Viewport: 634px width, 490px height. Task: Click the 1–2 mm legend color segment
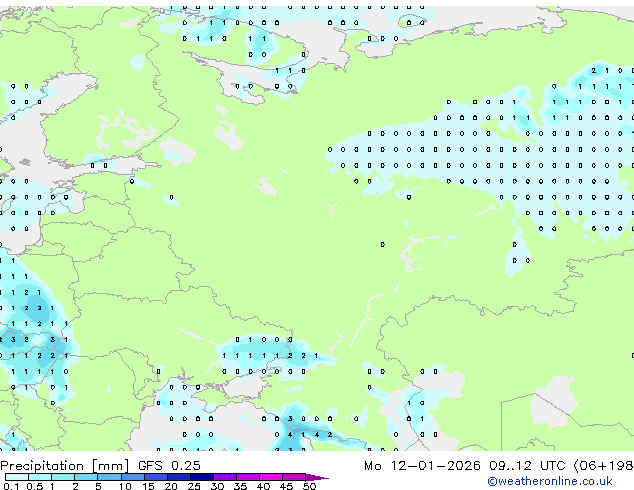tap(63, 477)
